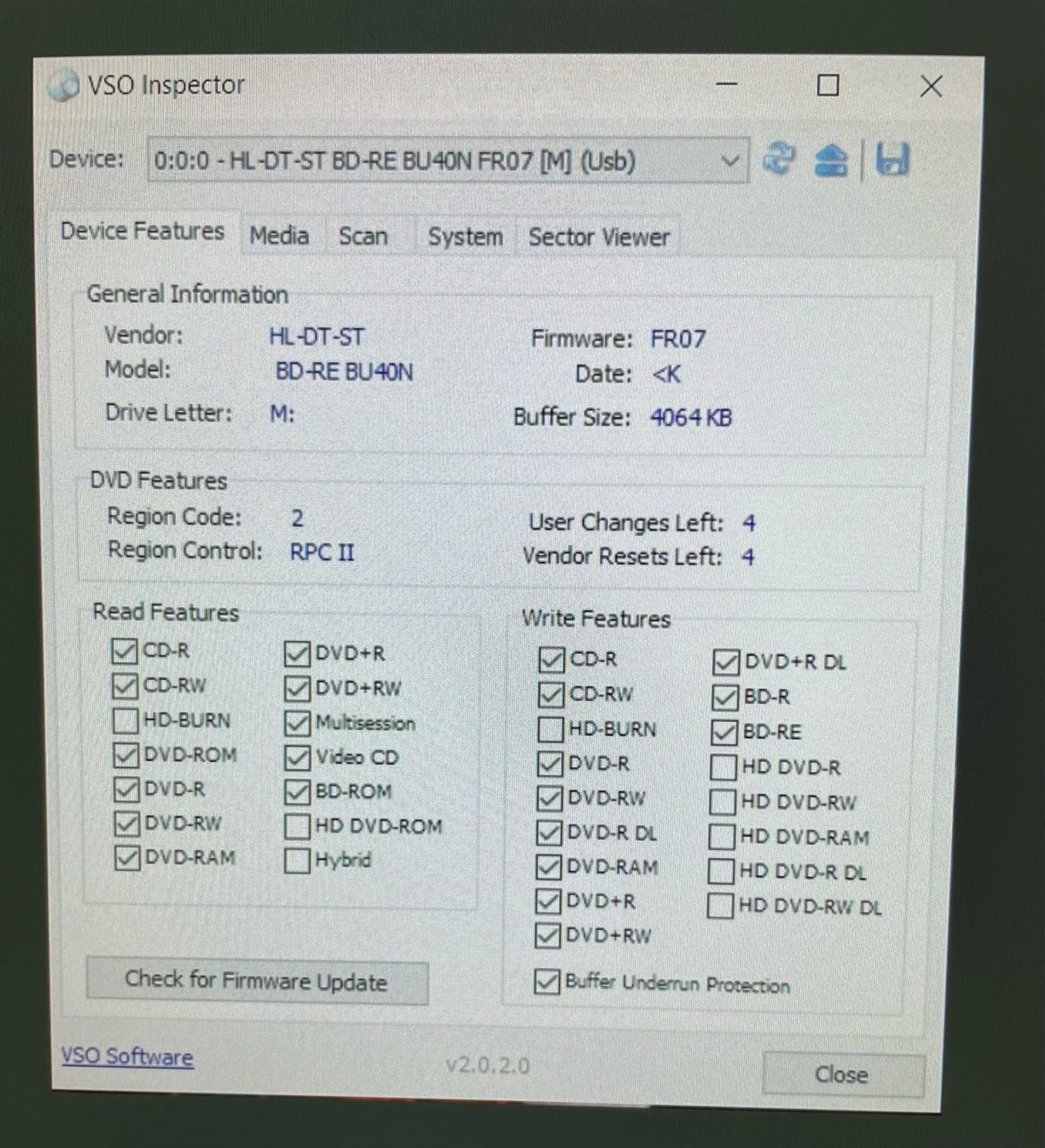Toggle HD-BURN checkbox in Read Features
Image resolution: width=1045 pixels, height=1148 pixels.
coord(125,721)
